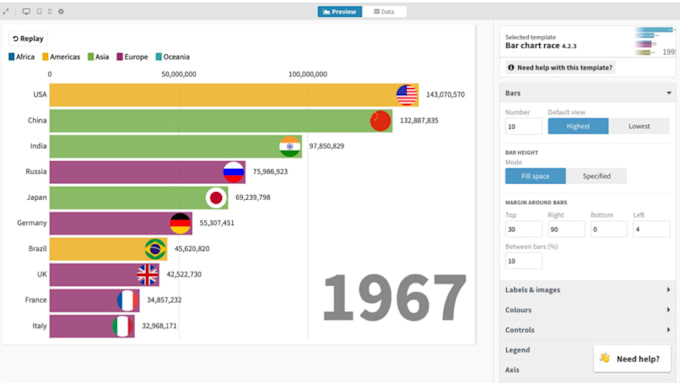Screen dimensions: 680x383
Task: Replay the bar chart race
Action: coord(28,39)
